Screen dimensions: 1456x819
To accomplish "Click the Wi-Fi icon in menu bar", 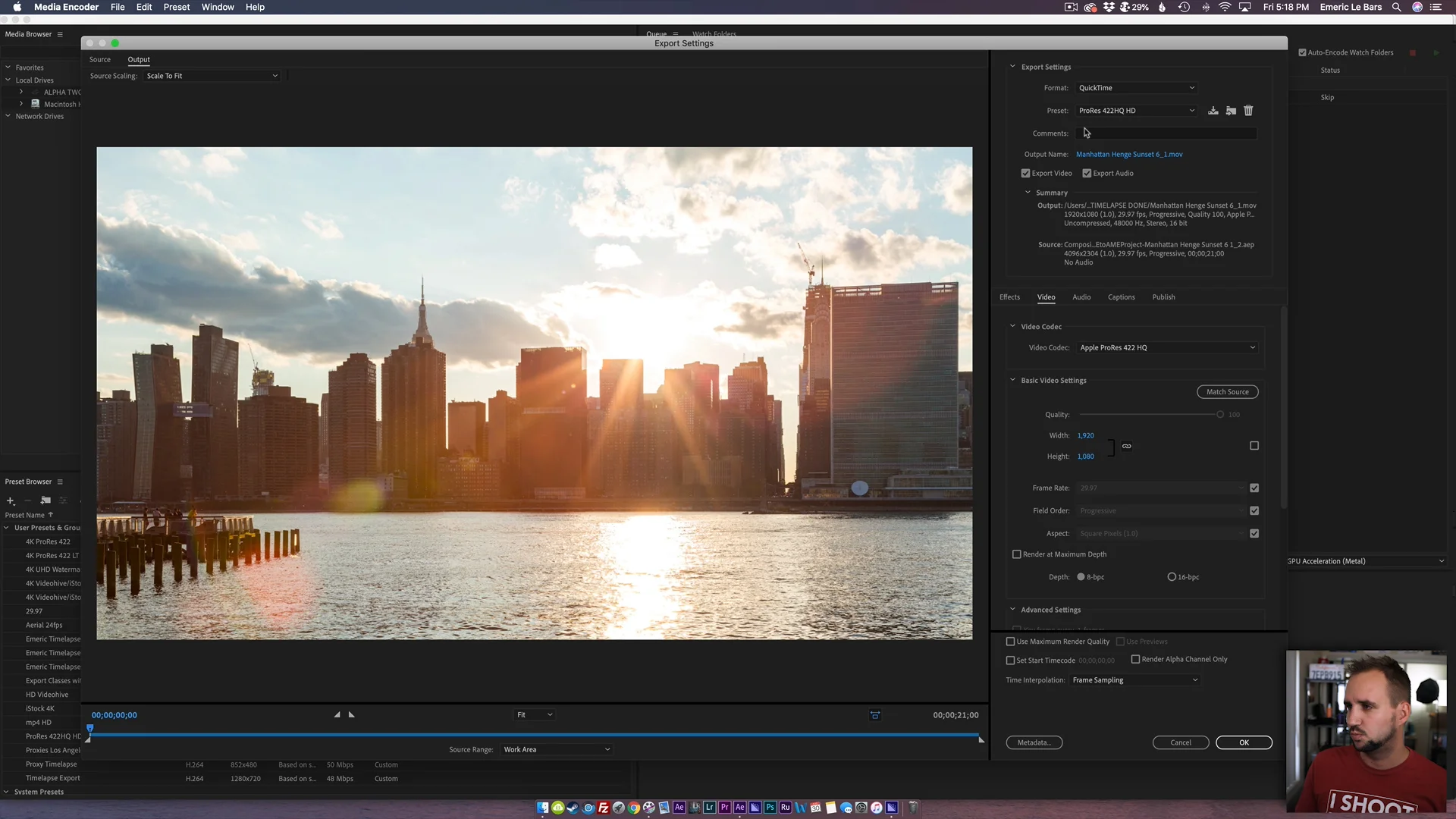I will point(1225,7).
